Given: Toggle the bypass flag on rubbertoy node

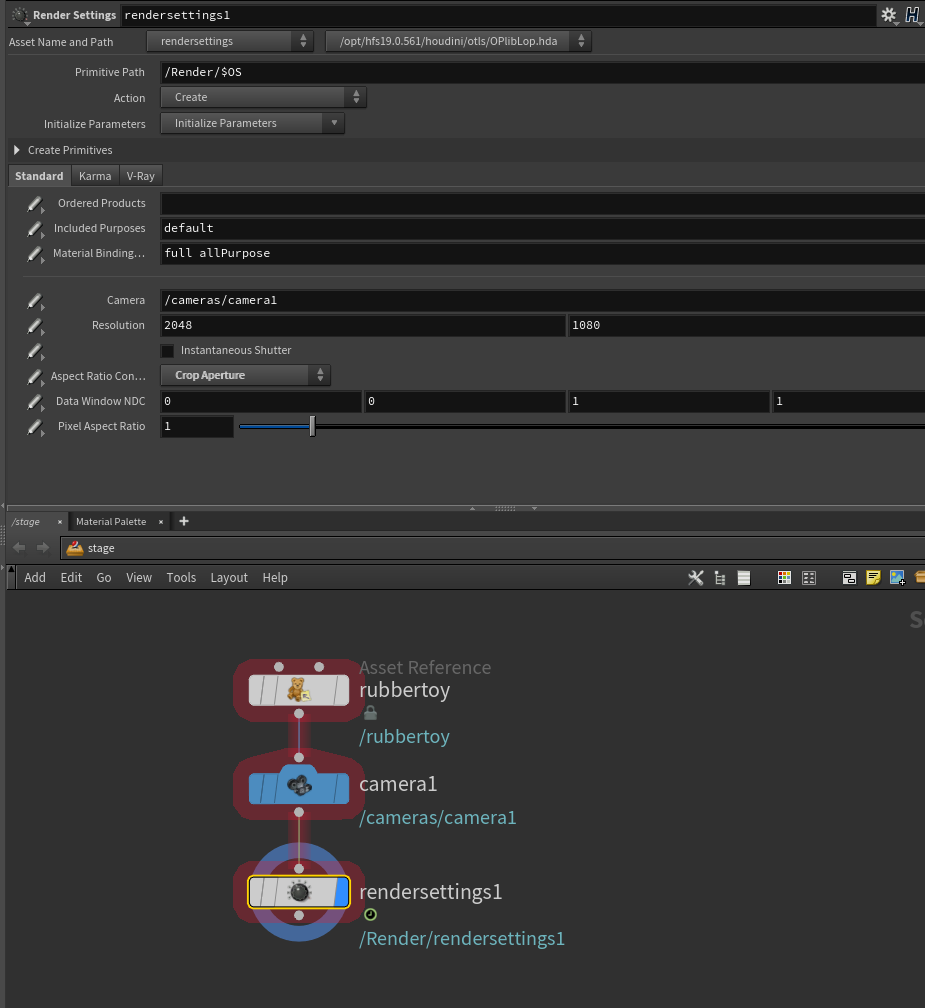Looking at the screenshot, I should coord(256,690).
